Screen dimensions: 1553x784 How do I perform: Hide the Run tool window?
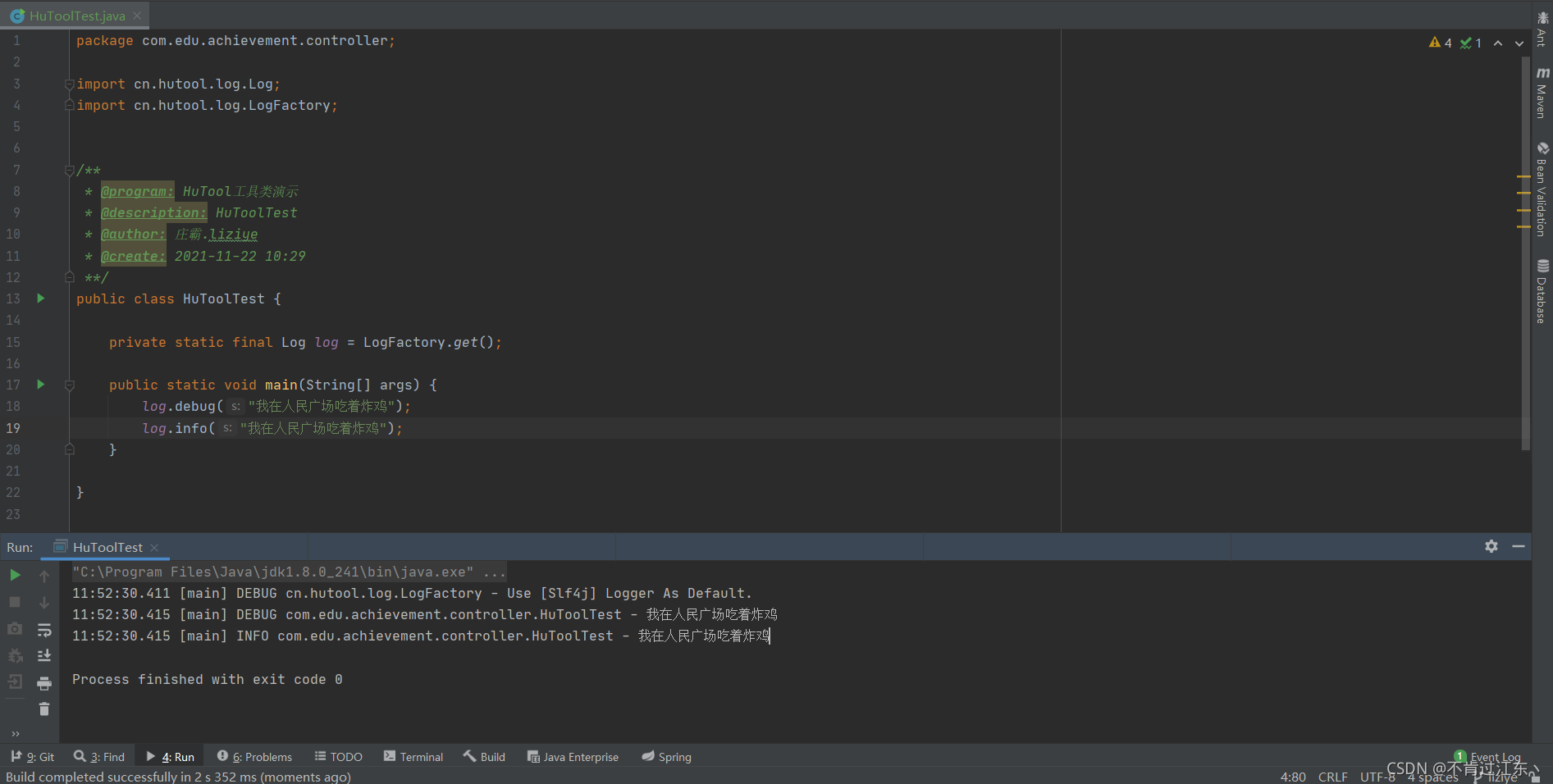coord(1519,546)
